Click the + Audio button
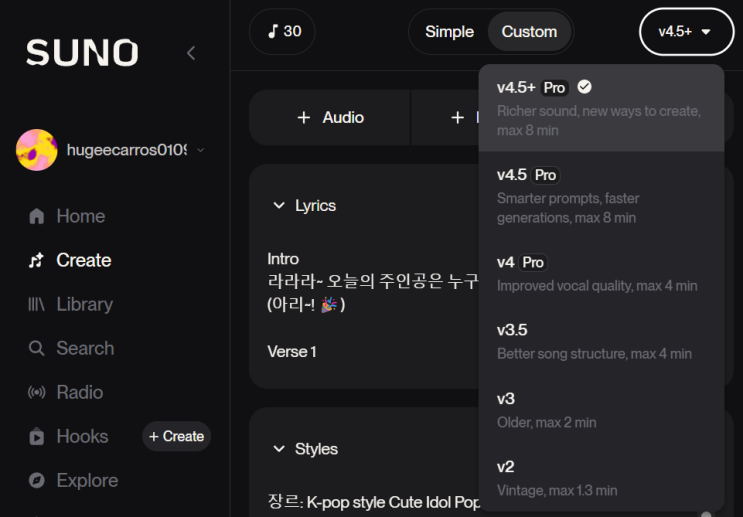 330,118
